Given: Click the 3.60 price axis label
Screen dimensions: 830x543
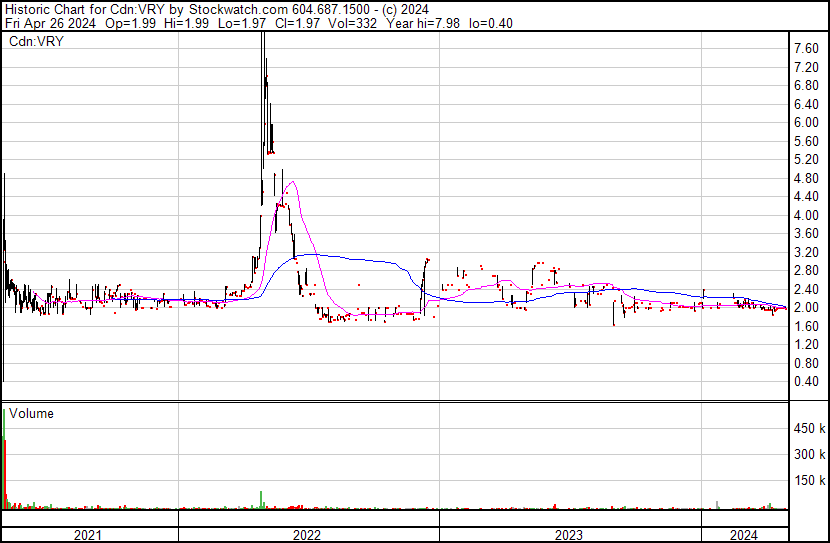Looking at the screenshot, I should pos(806,233).
